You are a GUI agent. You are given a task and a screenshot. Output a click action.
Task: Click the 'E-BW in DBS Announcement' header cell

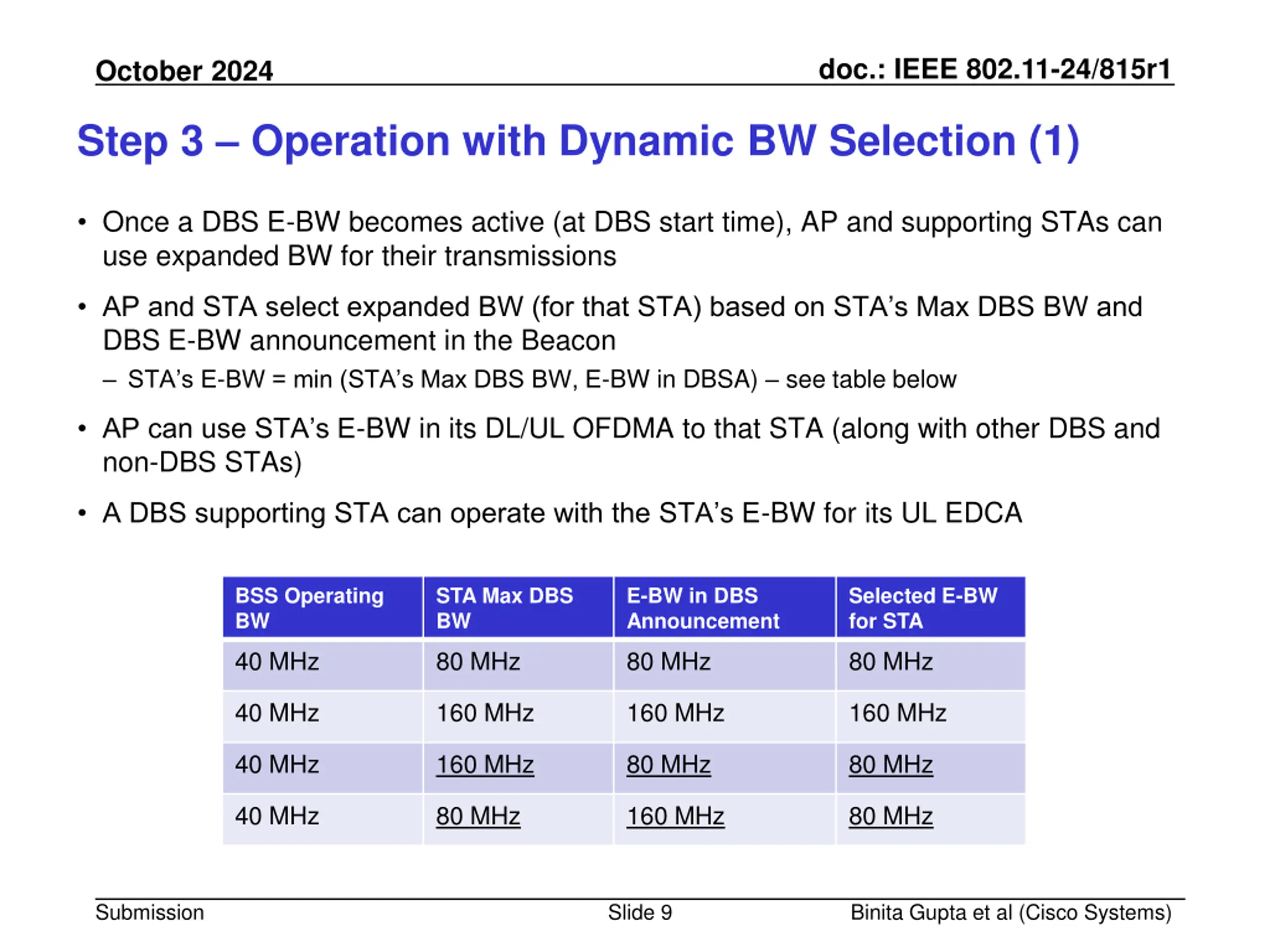[x=703, y=608]
